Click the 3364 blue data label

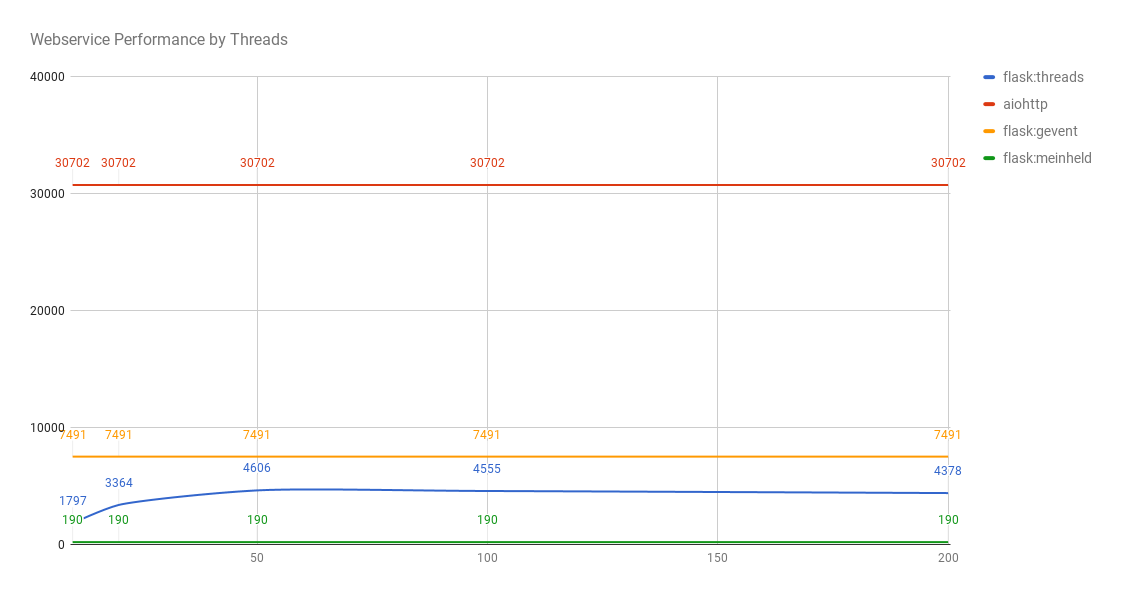point(119,483)
